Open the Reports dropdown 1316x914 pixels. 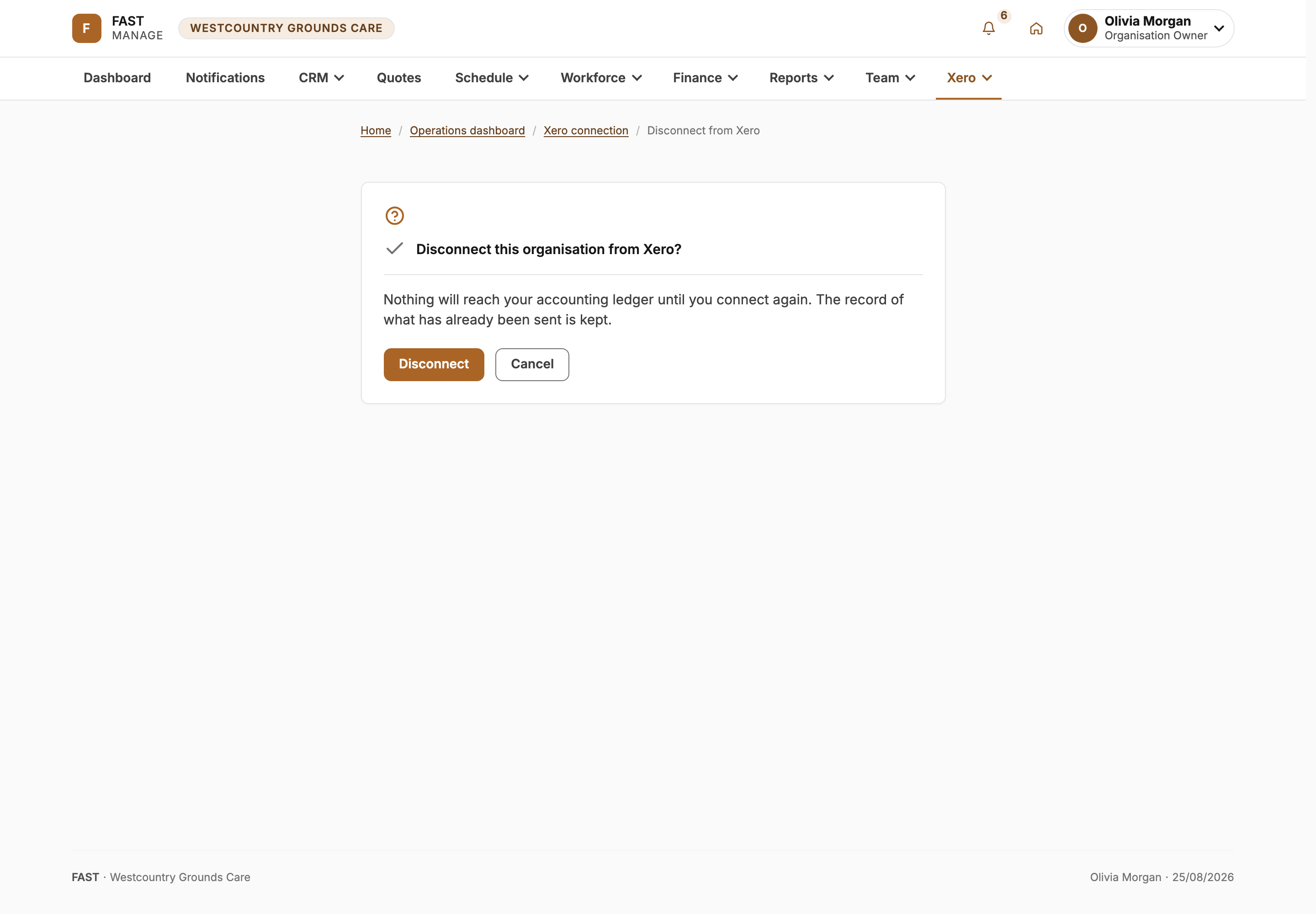(801, 78)
